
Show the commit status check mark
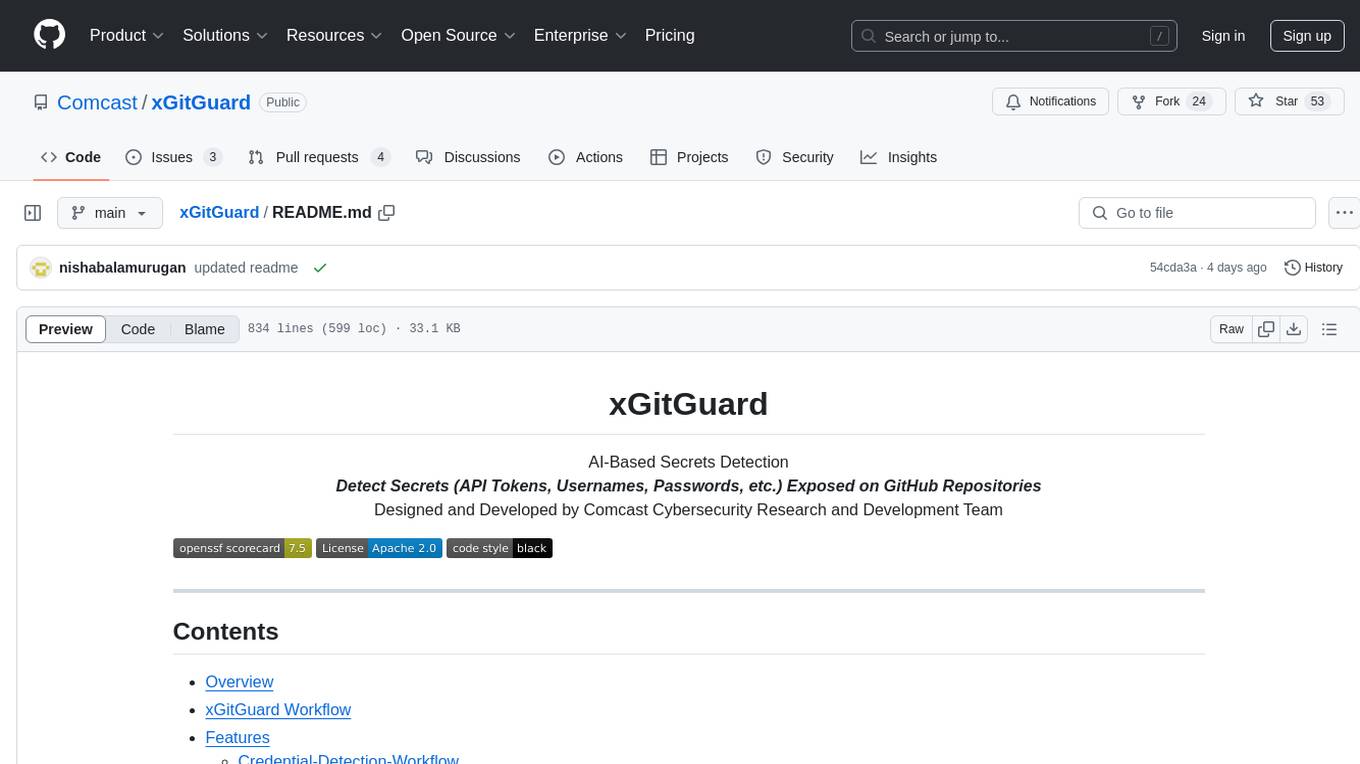pos(320,268)
